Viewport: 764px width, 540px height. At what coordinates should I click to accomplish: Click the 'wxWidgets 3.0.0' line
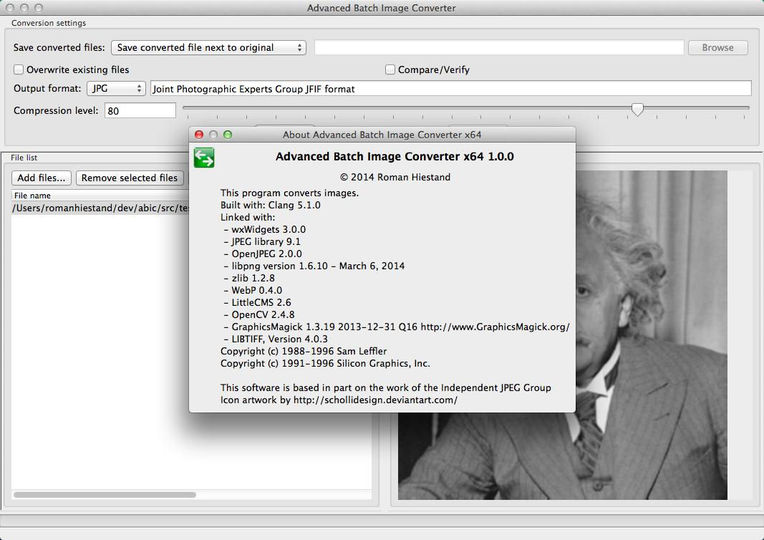(x=265, y=230)
